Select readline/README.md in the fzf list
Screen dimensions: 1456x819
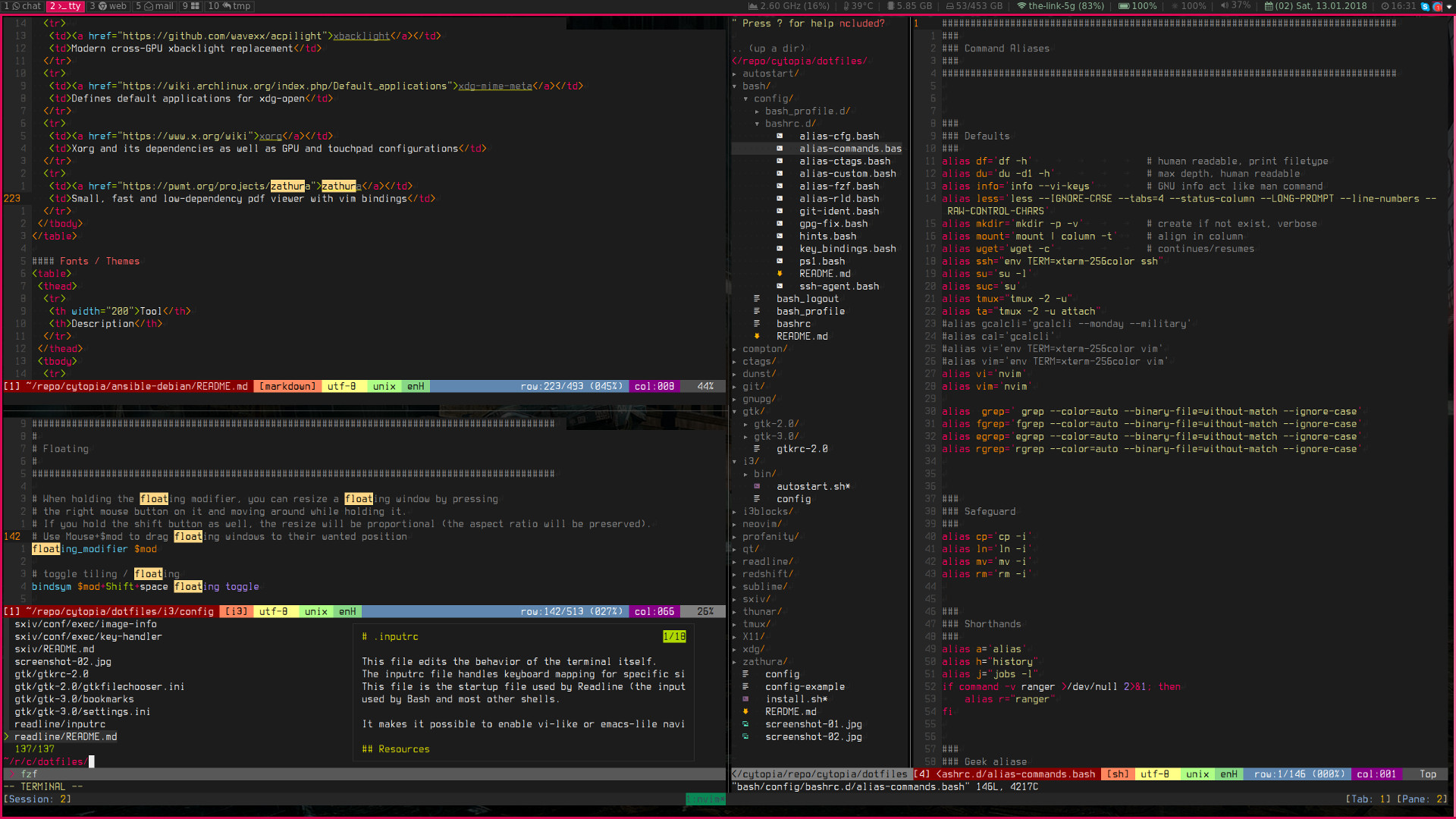coord(66,737)
